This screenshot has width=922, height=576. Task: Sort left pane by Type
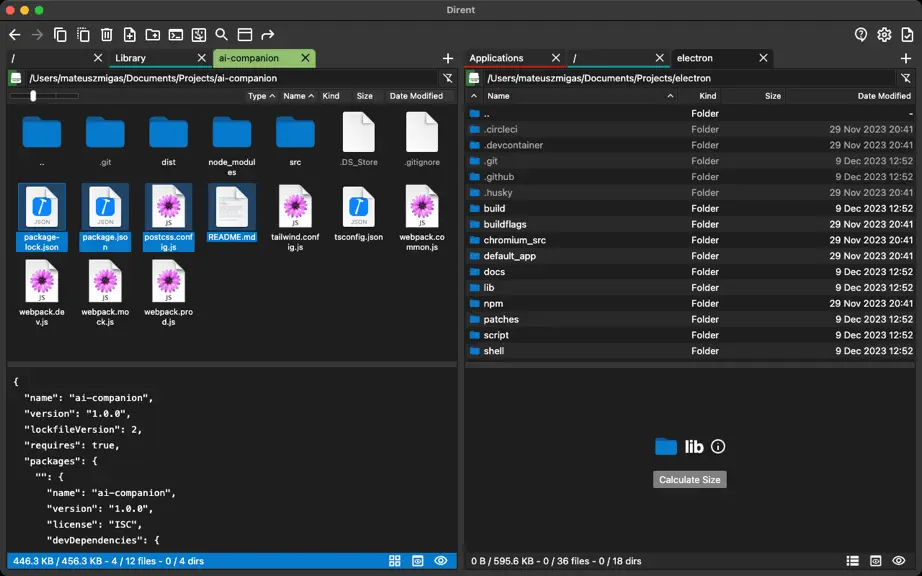click(x=261, y=96)
